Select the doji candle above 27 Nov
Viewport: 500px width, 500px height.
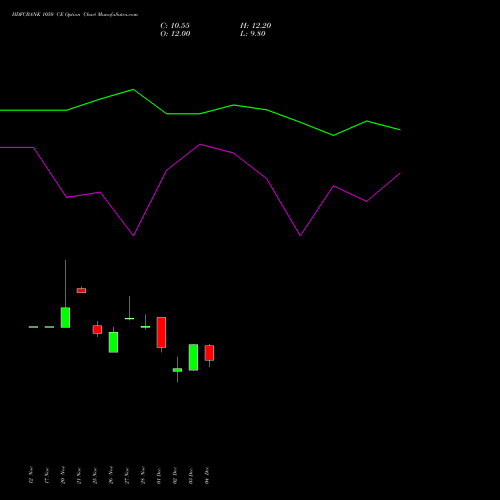tap(129, 319)
